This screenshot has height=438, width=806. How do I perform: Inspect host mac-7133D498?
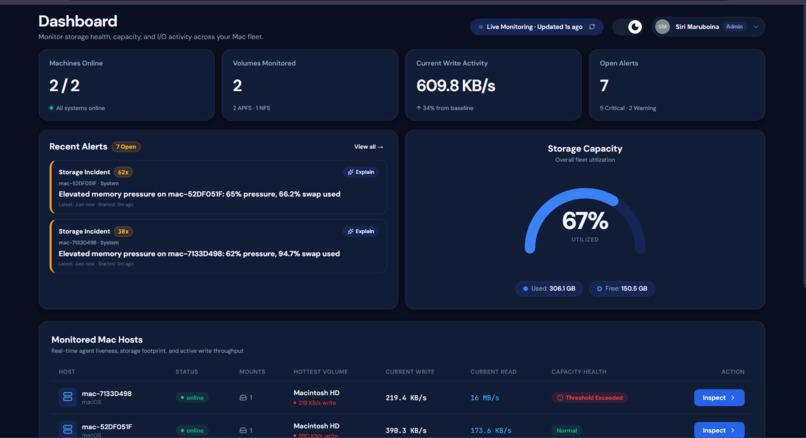[x=719, y=398]
